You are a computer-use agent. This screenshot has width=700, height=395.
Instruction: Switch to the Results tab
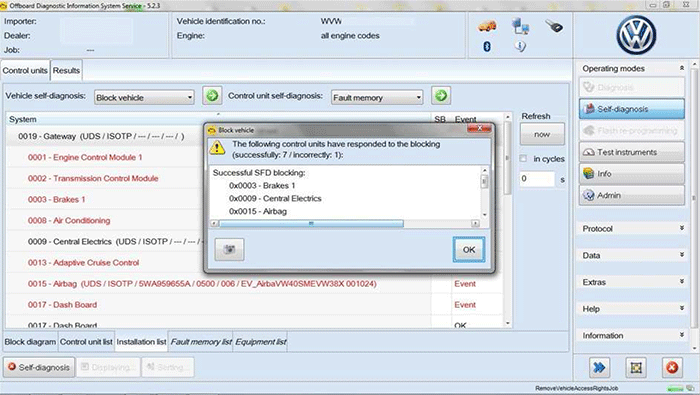coord(66,71)
